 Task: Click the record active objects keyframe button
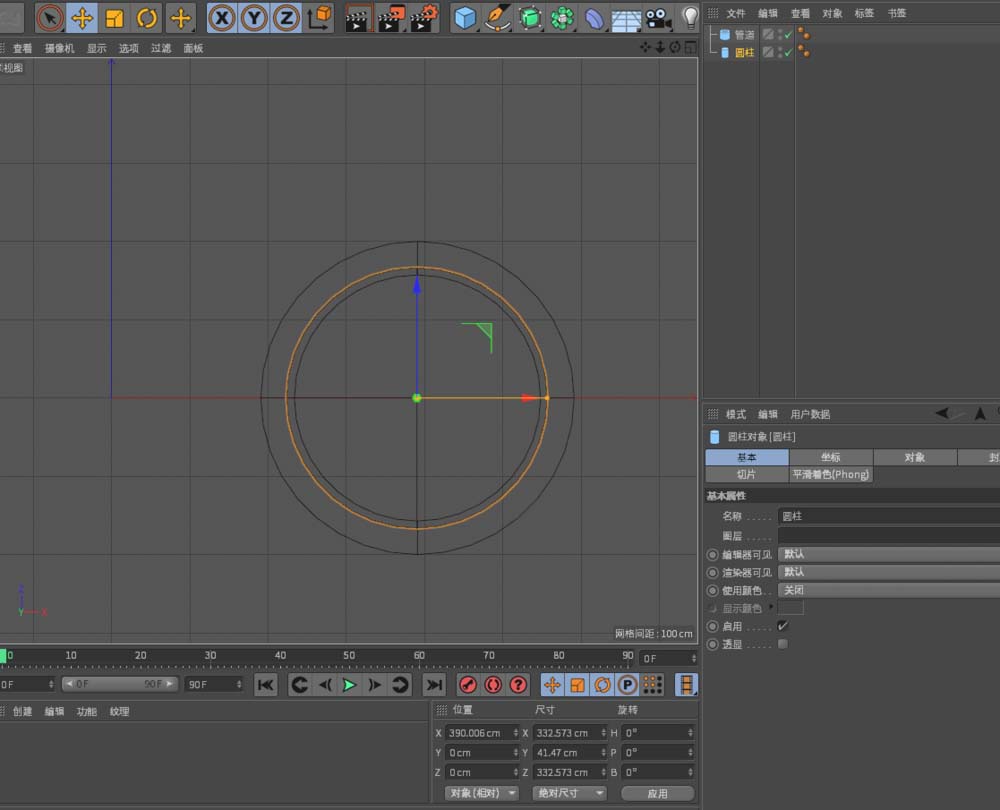[467, 685]
